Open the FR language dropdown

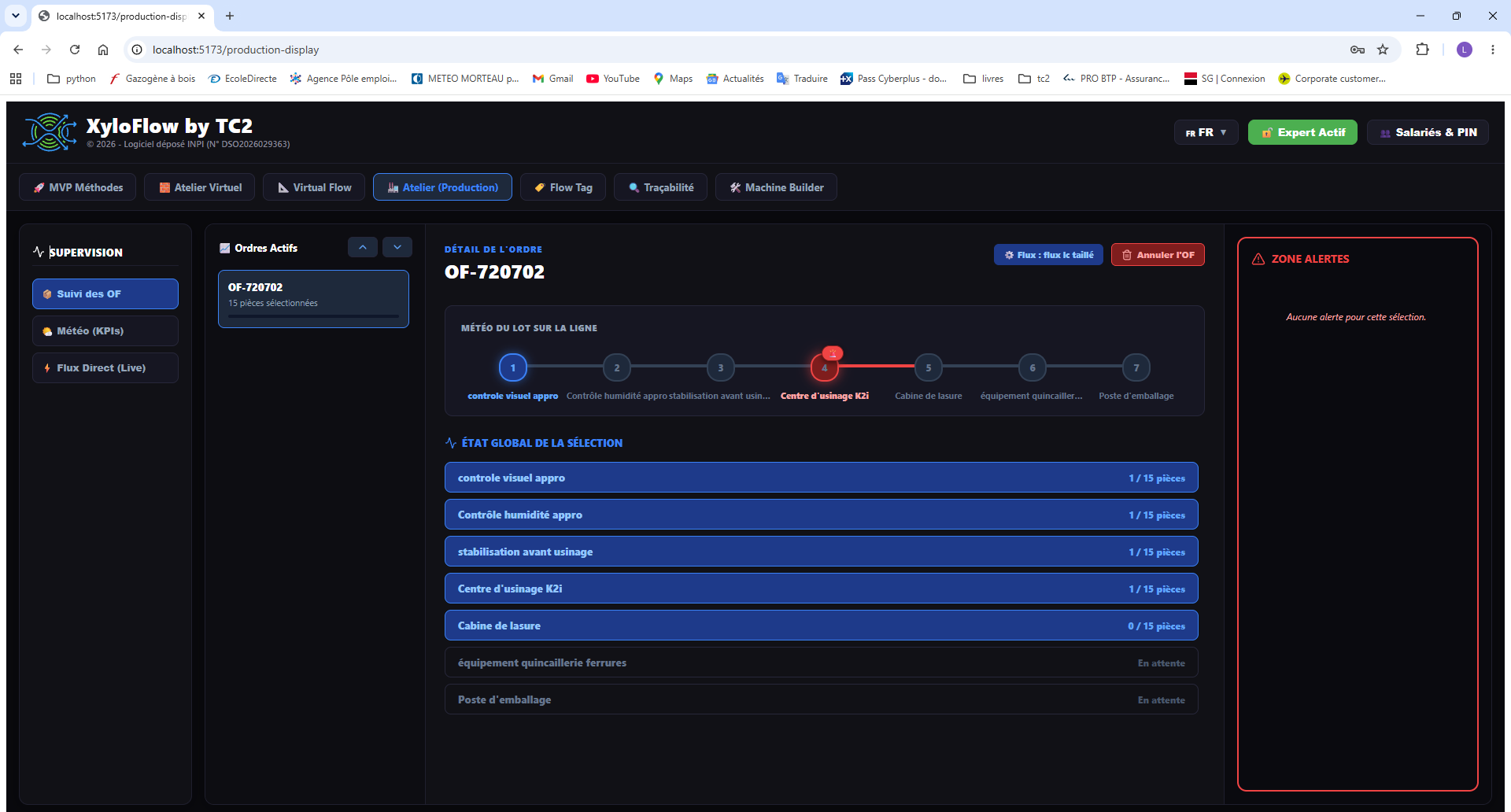click(x=1206, y=132)
